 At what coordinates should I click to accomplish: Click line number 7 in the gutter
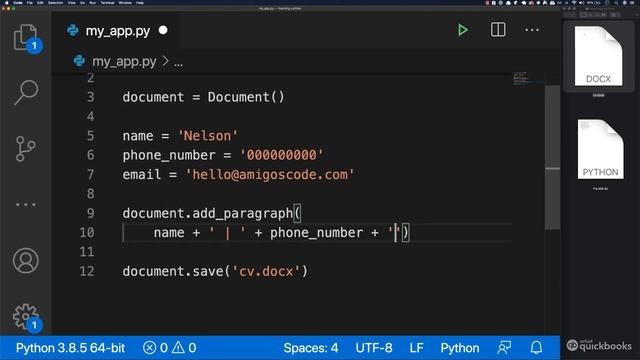coord(90,175)
